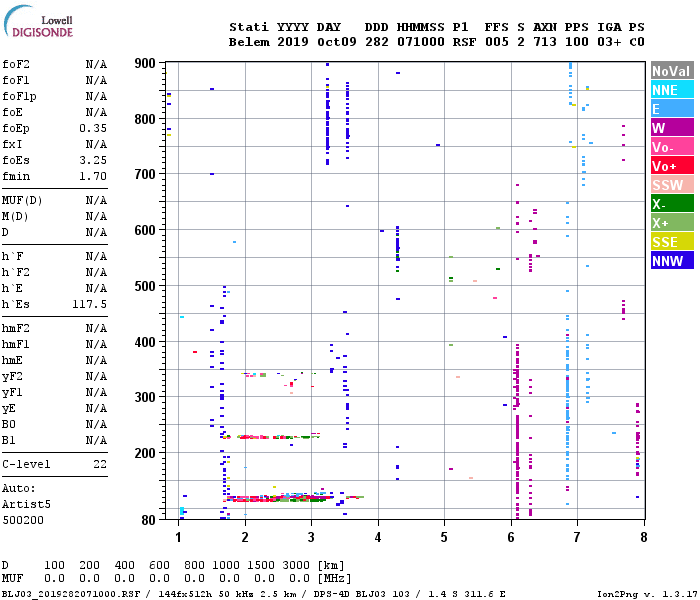Viewport: 700px width, 600px height.
Task: Select the light green X+ legend swatch
Action: (x=672, y=223)
